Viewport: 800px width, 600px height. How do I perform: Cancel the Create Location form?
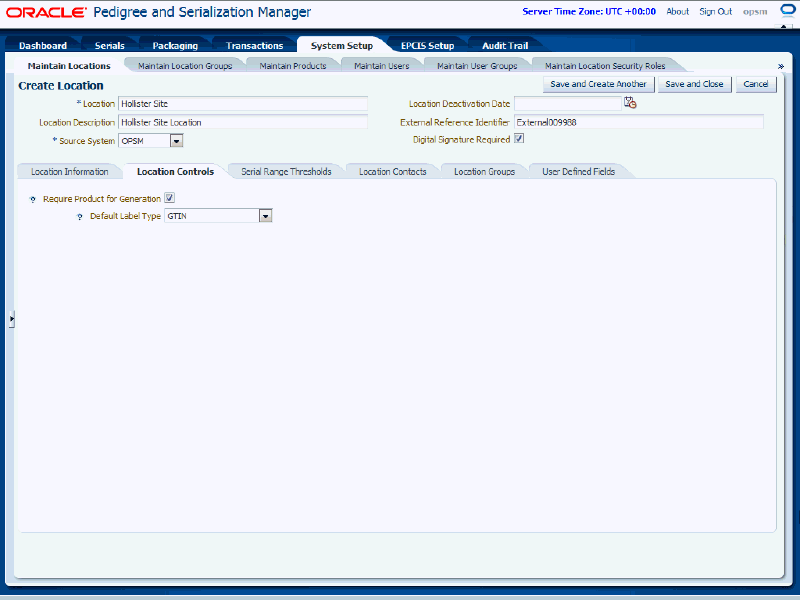(756, 84)
